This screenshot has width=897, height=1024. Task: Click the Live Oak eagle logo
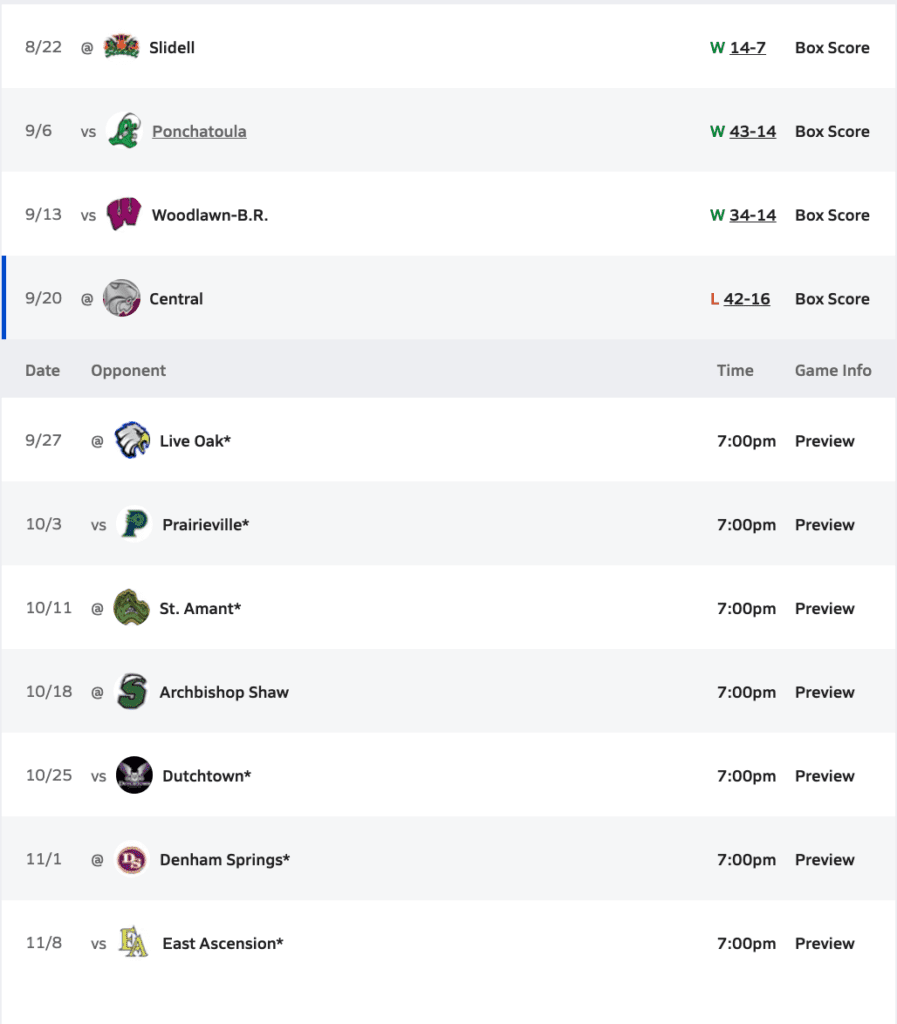click(132, 441)
